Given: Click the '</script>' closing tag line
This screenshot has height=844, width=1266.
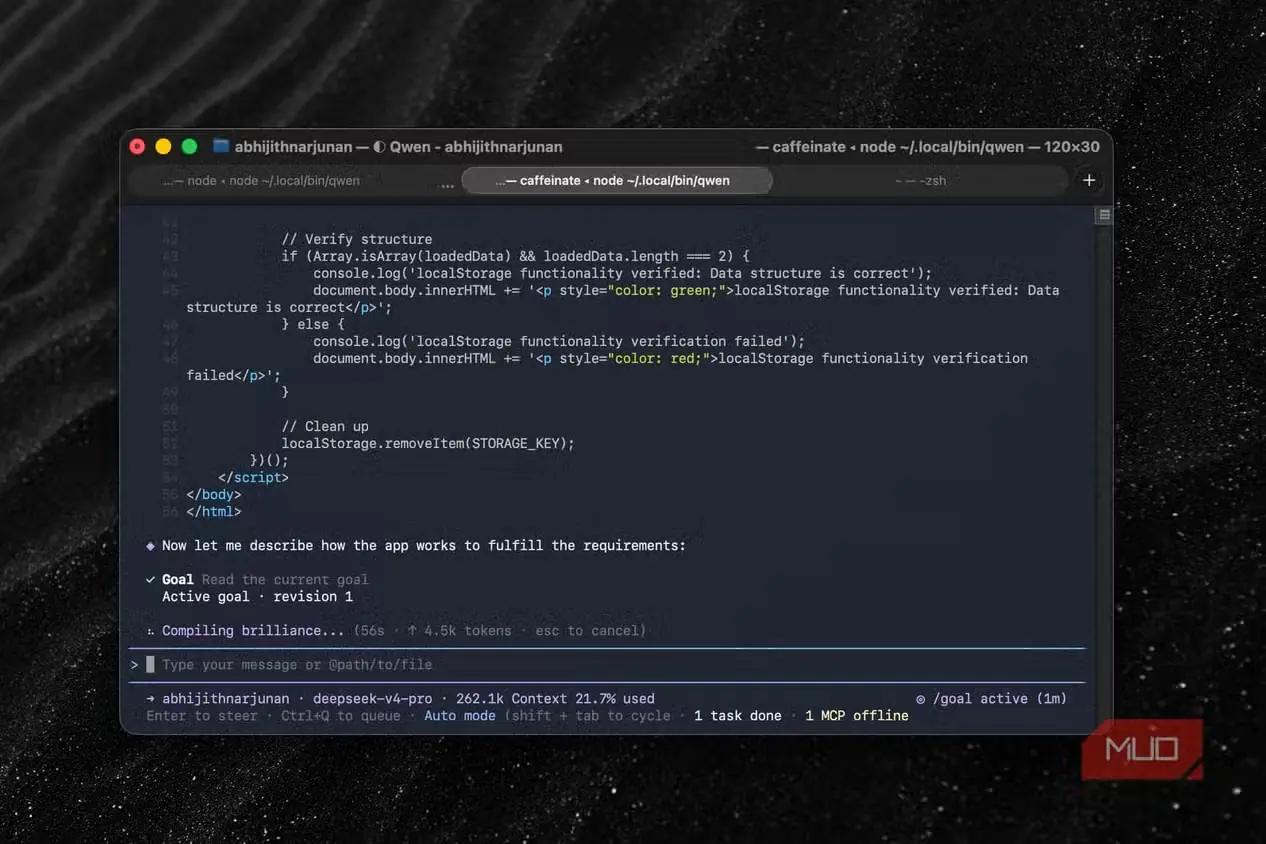Looking at the screenshot, I should [253, 478].
